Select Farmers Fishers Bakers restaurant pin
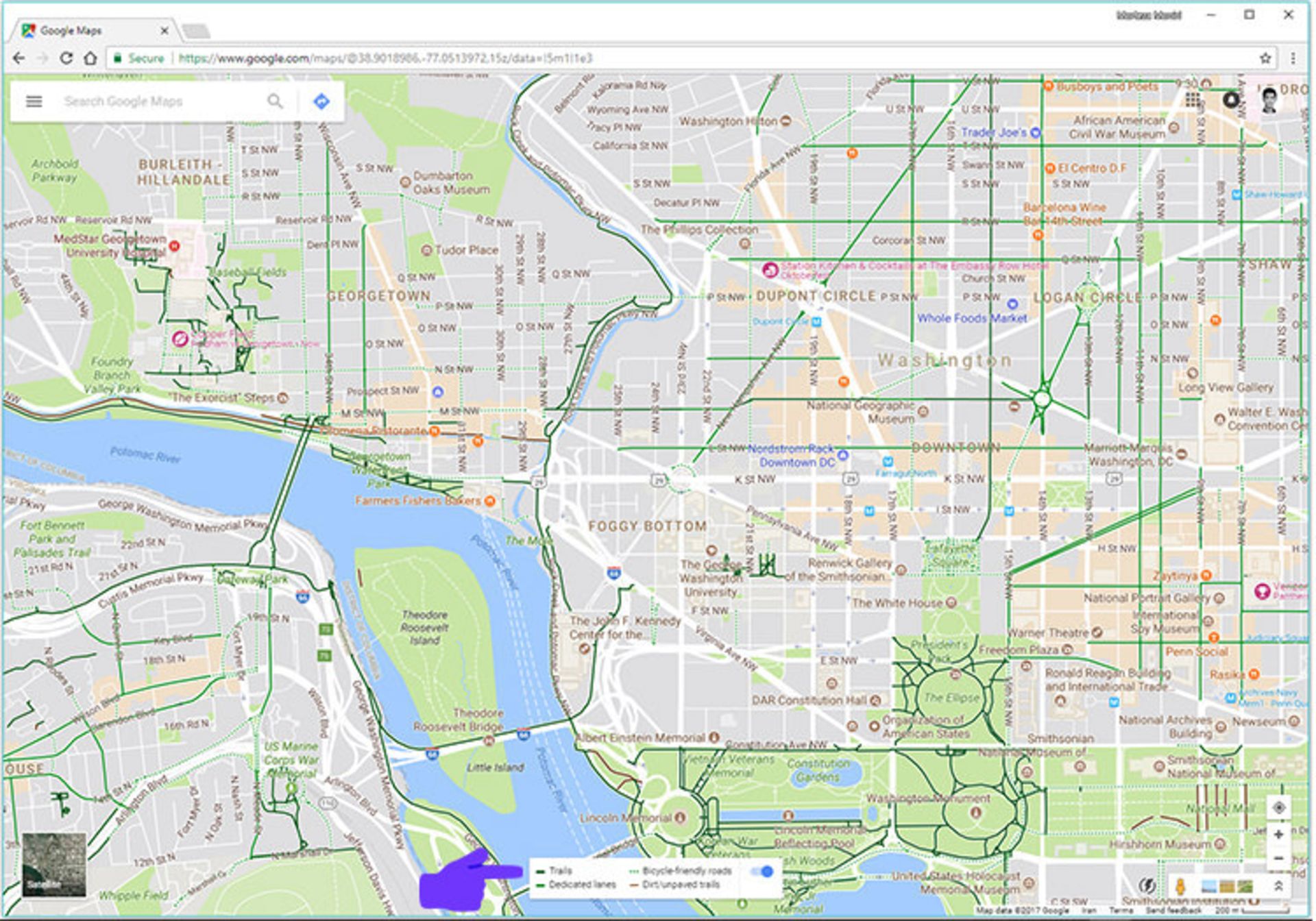1316x921 pixels. click(x=489, y=501)
